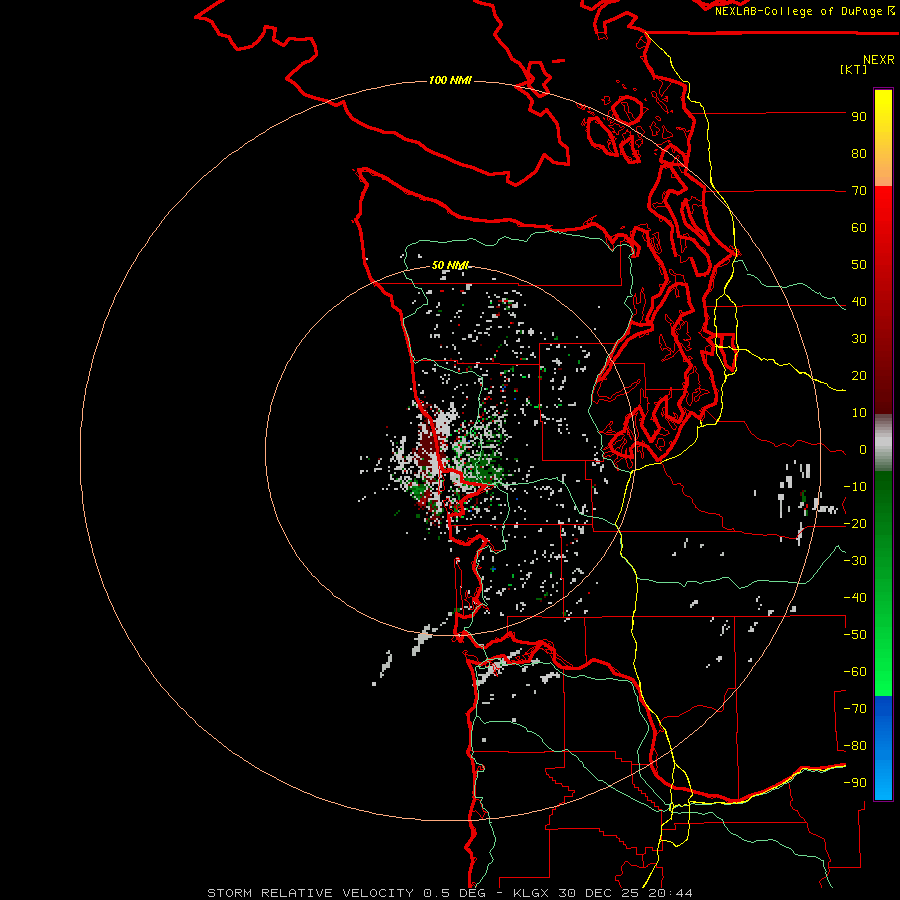Click the -20 knot scale label
This screenshot has width=900, height=900.
pyautogui.click(x=855, y=524)
